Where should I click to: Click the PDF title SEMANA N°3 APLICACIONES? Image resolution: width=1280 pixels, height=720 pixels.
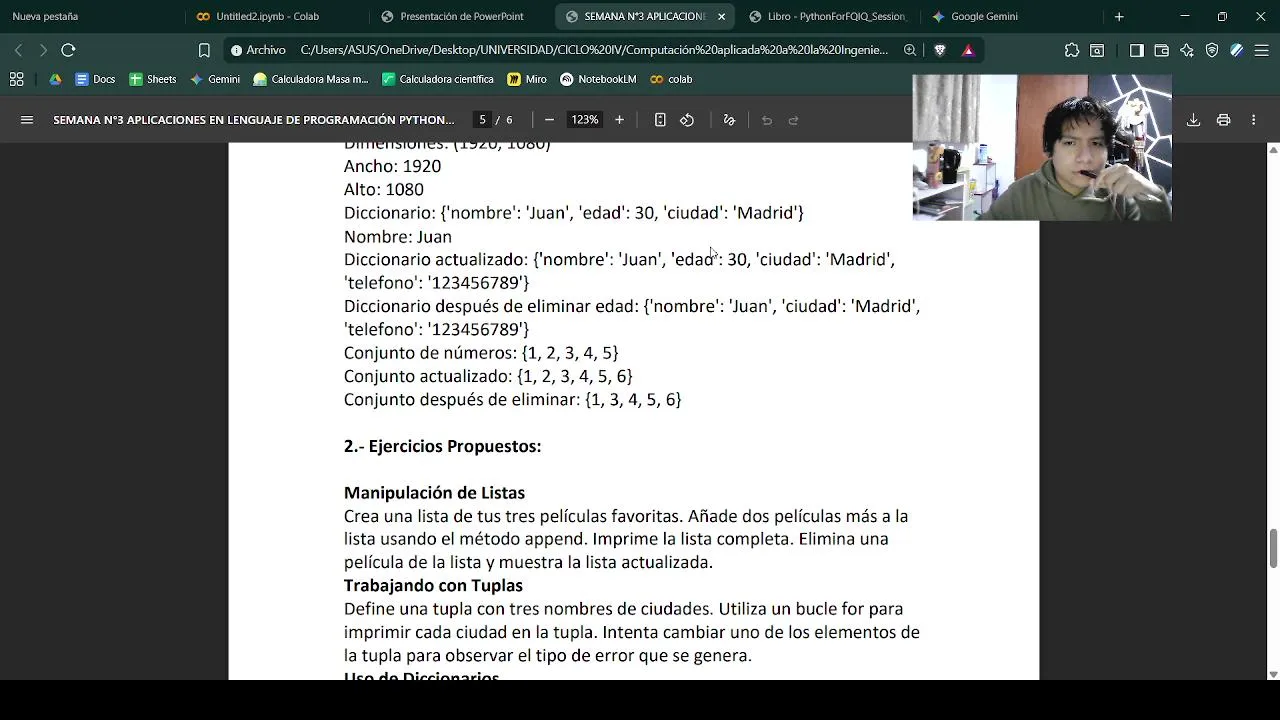(254, 120)
